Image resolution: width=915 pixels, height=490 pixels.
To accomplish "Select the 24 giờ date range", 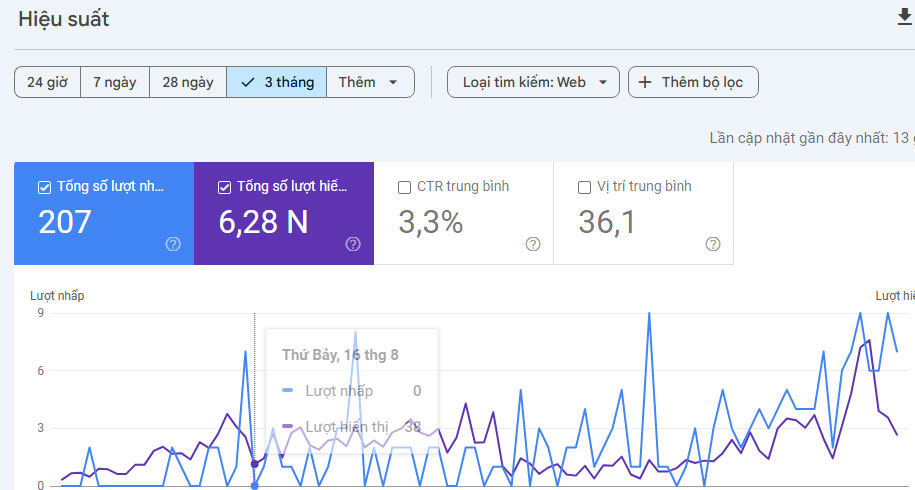I will tap(47, 82).
